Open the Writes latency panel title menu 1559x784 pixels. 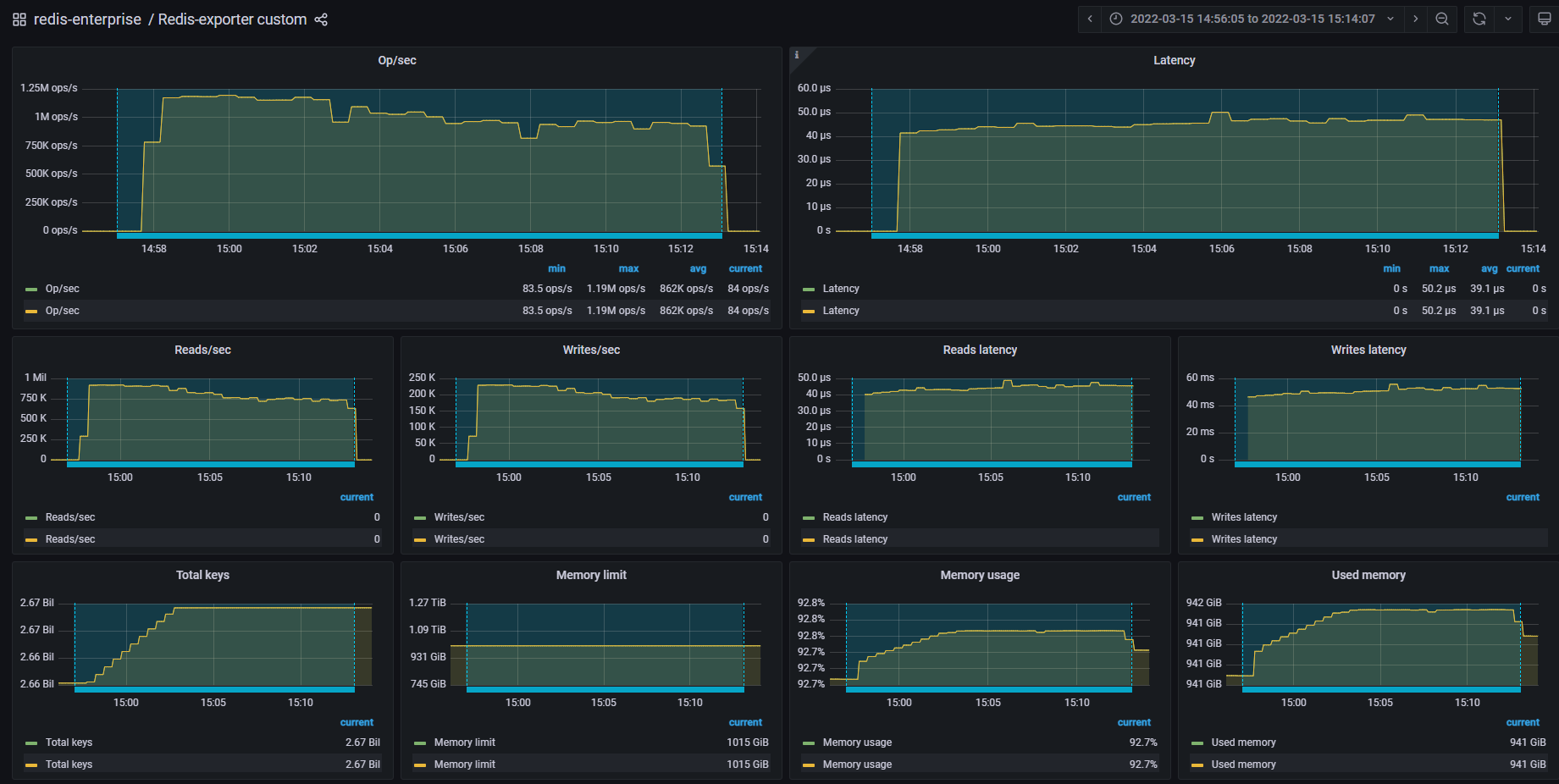[1368, 350]
